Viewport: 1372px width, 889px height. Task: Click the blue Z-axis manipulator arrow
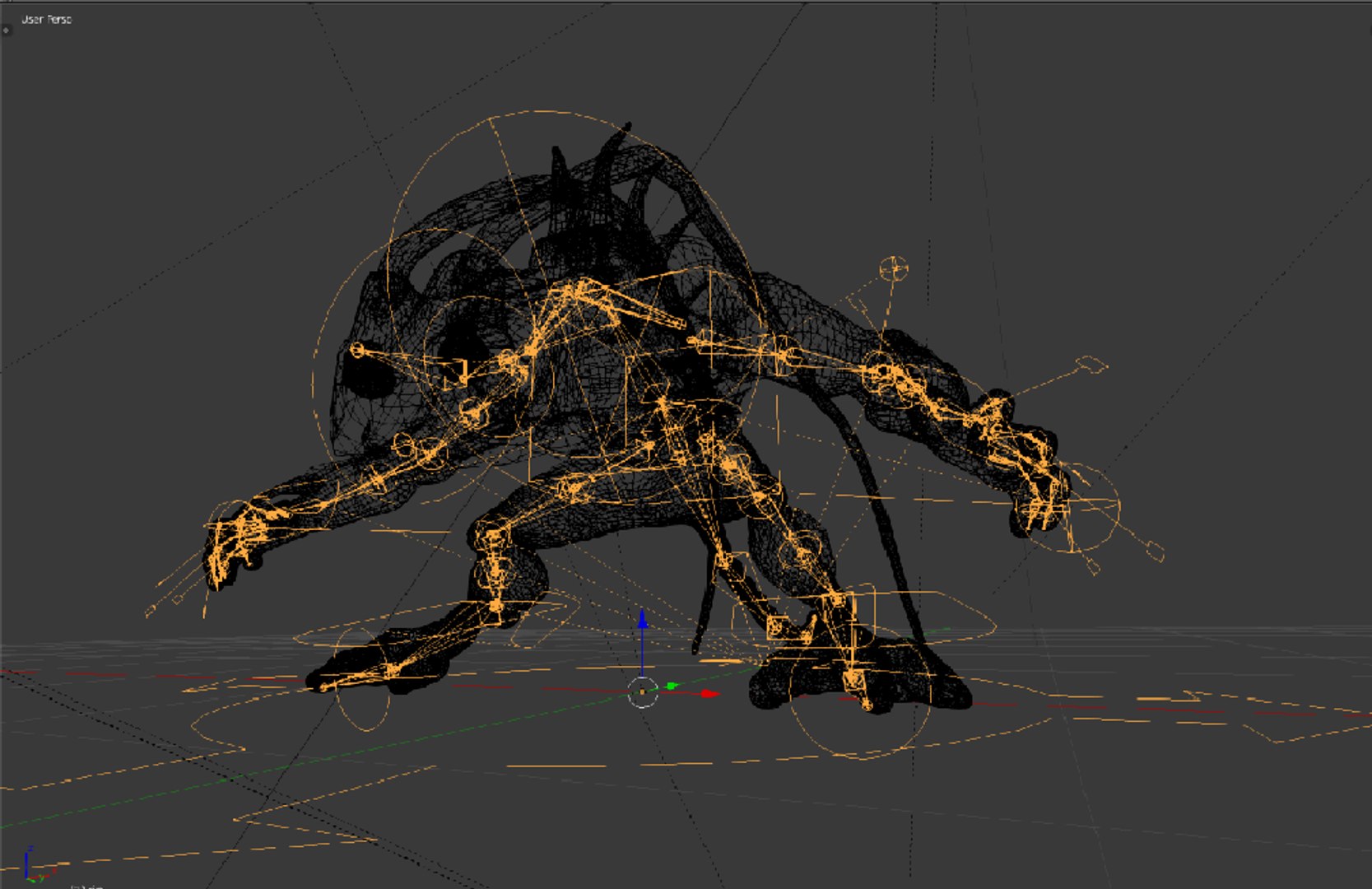pyautogui.click(x=642, y=619)
